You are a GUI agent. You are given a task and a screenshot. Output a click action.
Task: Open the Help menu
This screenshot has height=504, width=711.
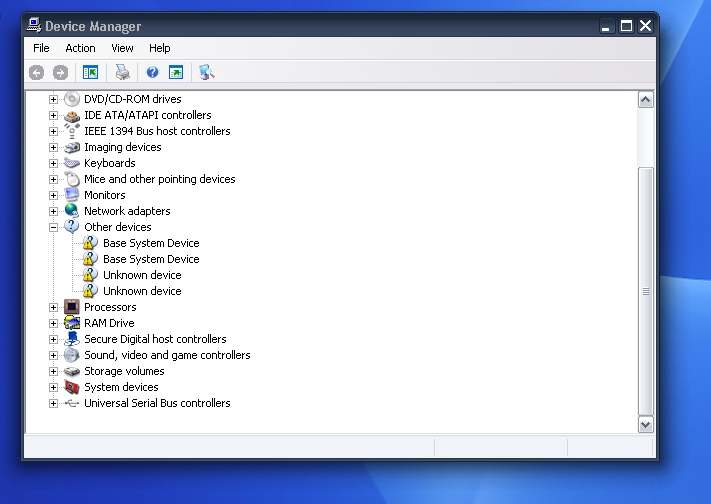tap(160, 48)
